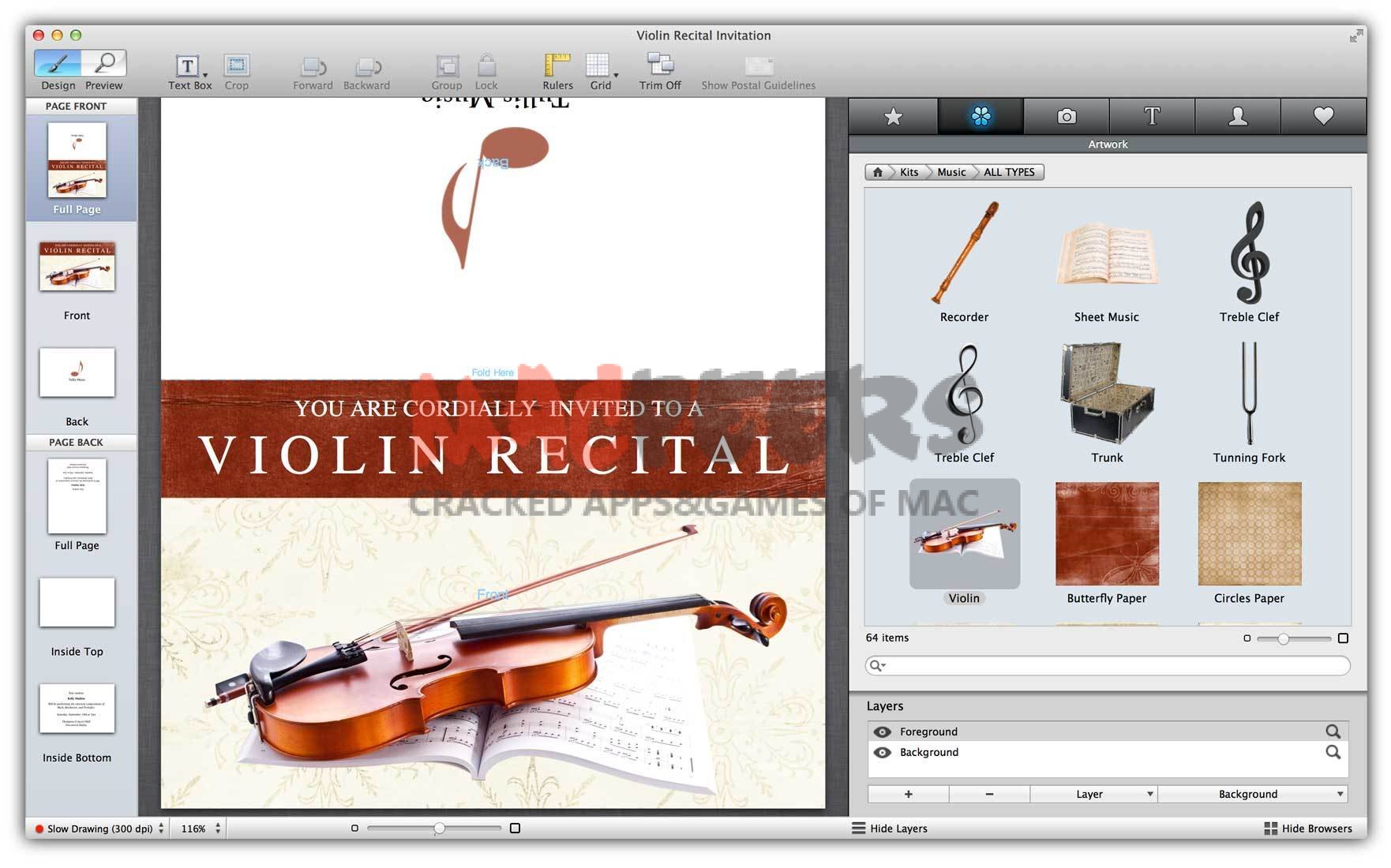The height and width of the screenshot is (868, 1391).
Task: Go to Music in breadcrumb path
Action: pyautogui.click(x=950, y=172)
